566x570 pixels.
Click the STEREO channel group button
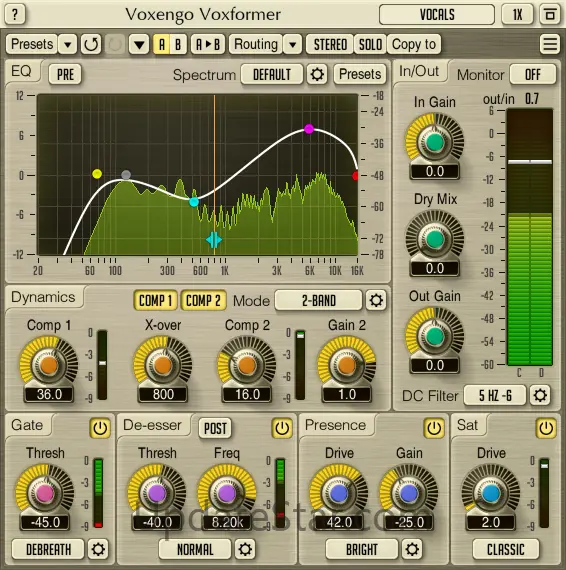pos(330,44)
